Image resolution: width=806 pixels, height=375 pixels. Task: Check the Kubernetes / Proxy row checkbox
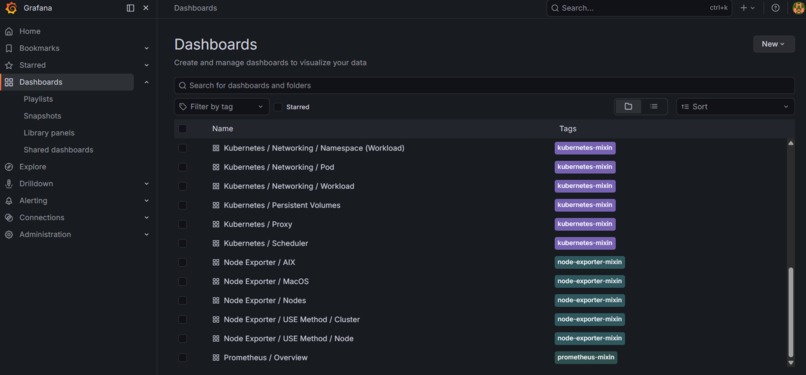[182, 224]
